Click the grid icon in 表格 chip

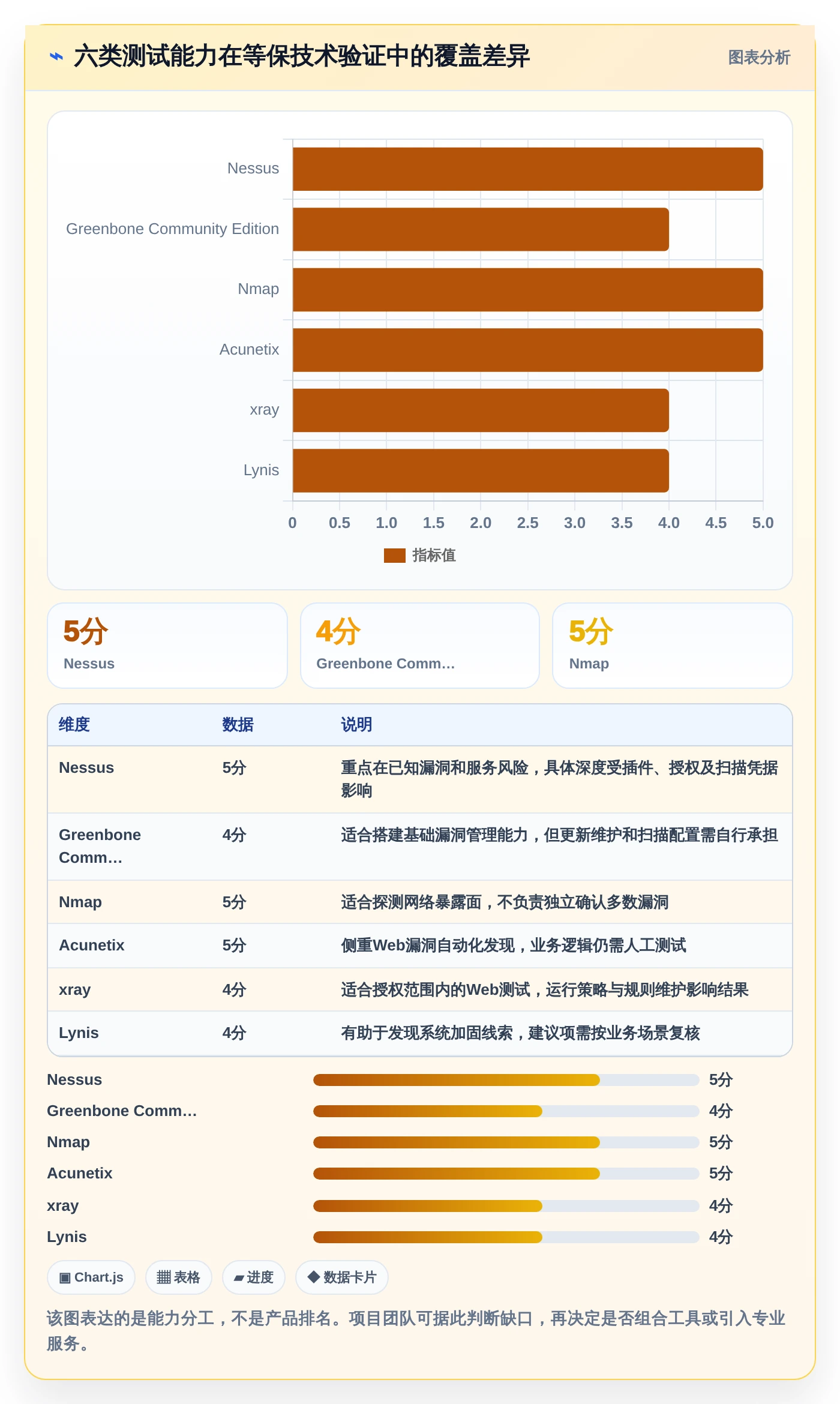coord(163,1277)
